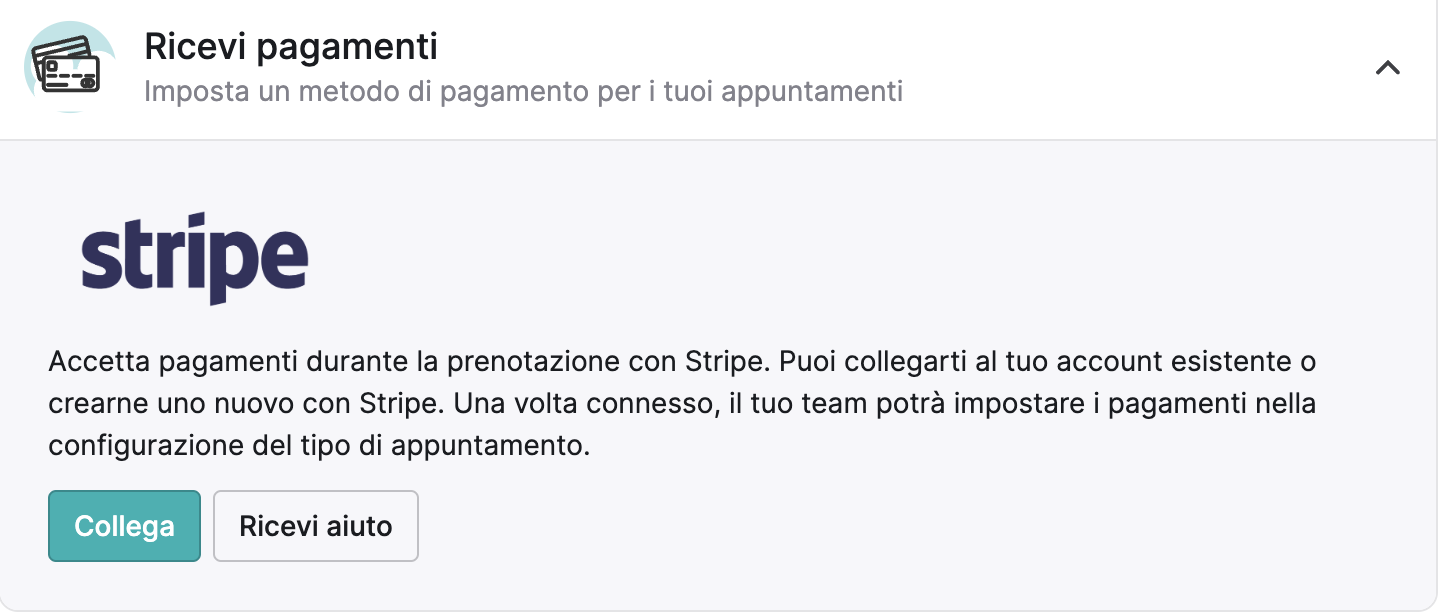The height and width of the screenshot is (612, 1438).
Task: Click the Stripe logo
Action: click(195, 258)
